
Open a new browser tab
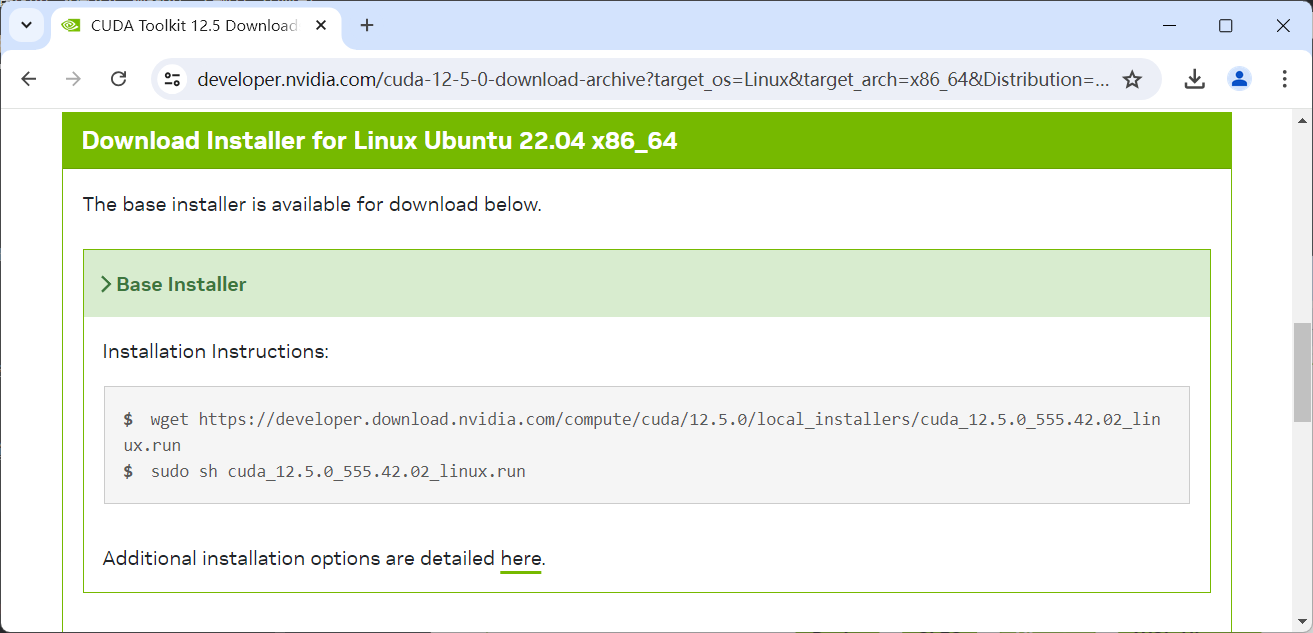(x=366, y=25)
